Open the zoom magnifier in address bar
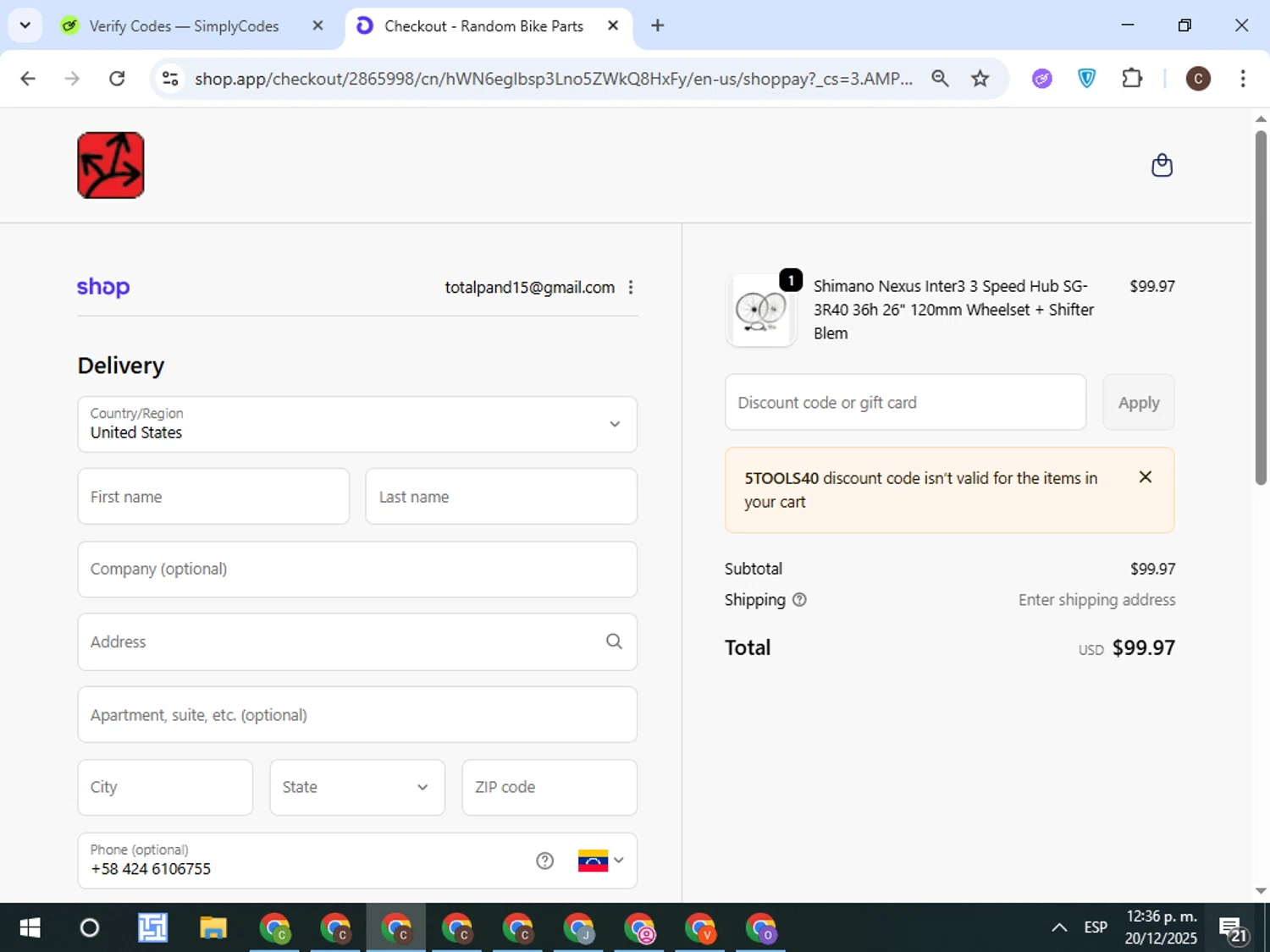Screen dimensions: 1270x952 (940, 79)
